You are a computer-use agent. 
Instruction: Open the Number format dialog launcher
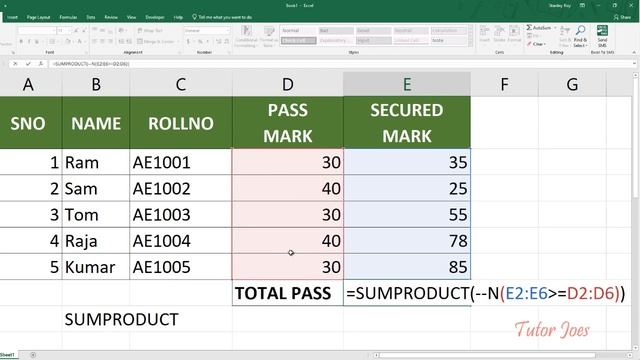[229, 53]
